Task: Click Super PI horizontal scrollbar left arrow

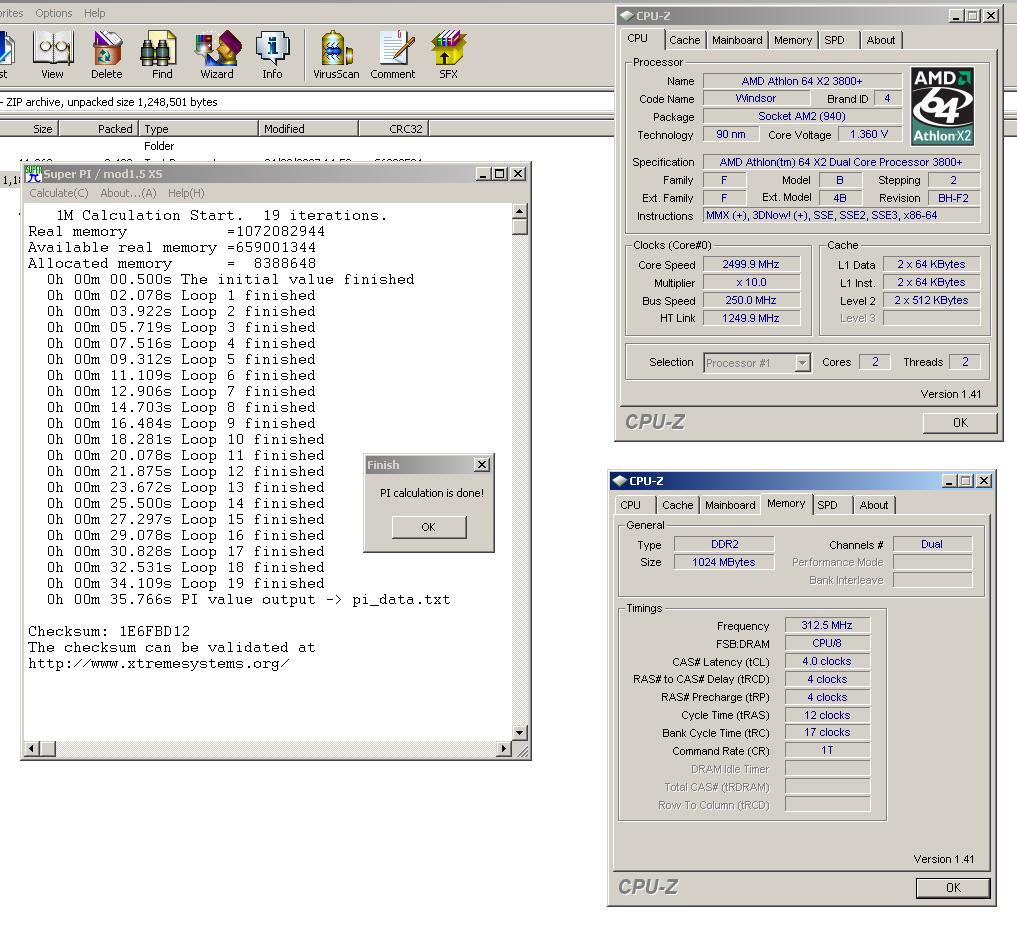Action: pyautogui.click(x=31, y=749)
